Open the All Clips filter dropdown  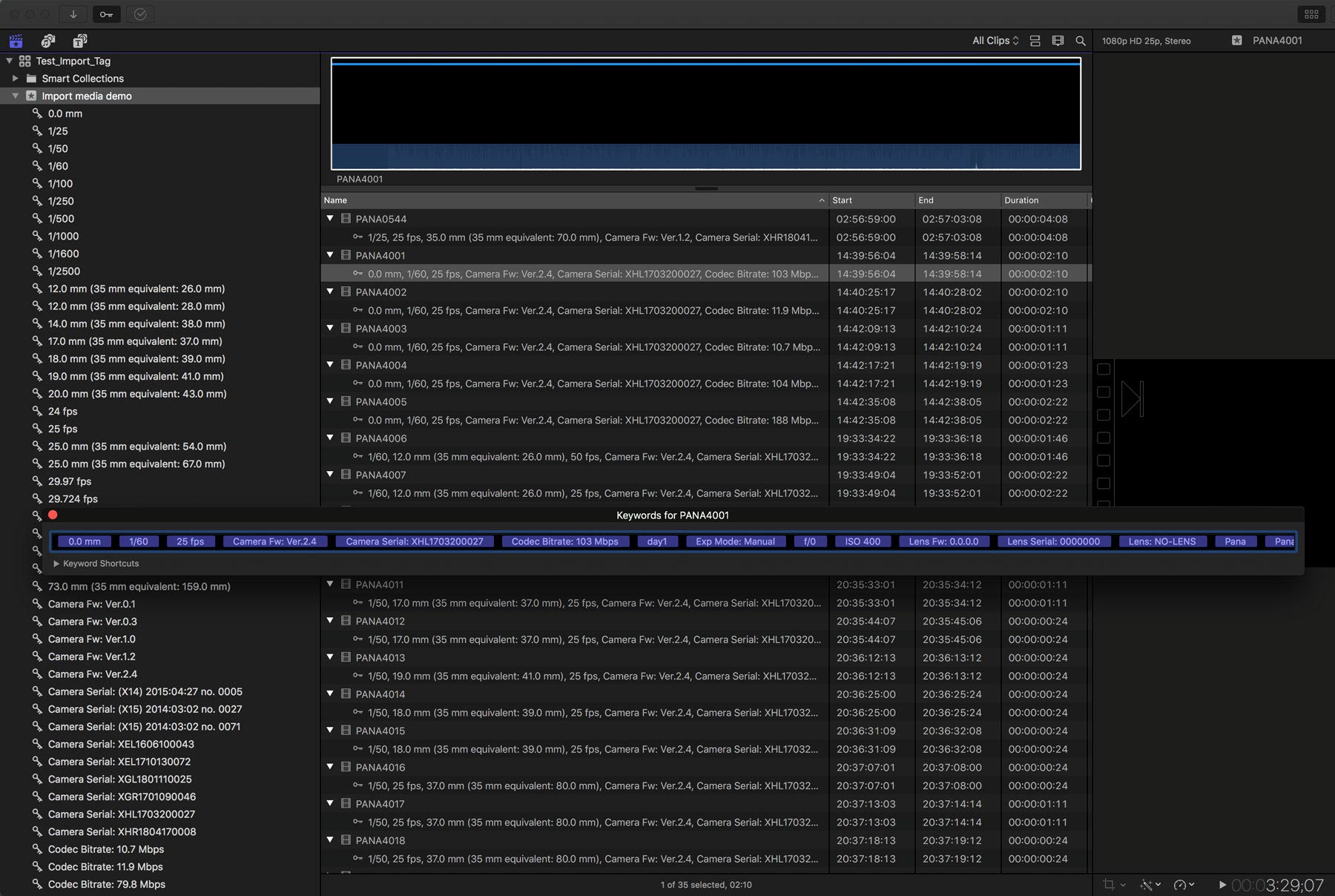point(995,41)
